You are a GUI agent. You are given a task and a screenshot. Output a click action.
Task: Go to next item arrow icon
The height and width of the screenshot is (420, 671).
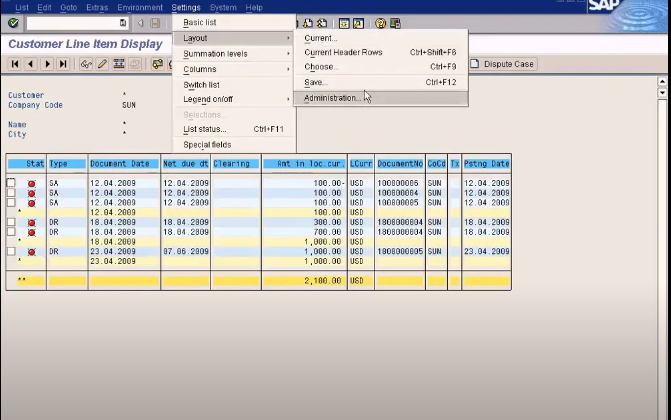(47, 64)
